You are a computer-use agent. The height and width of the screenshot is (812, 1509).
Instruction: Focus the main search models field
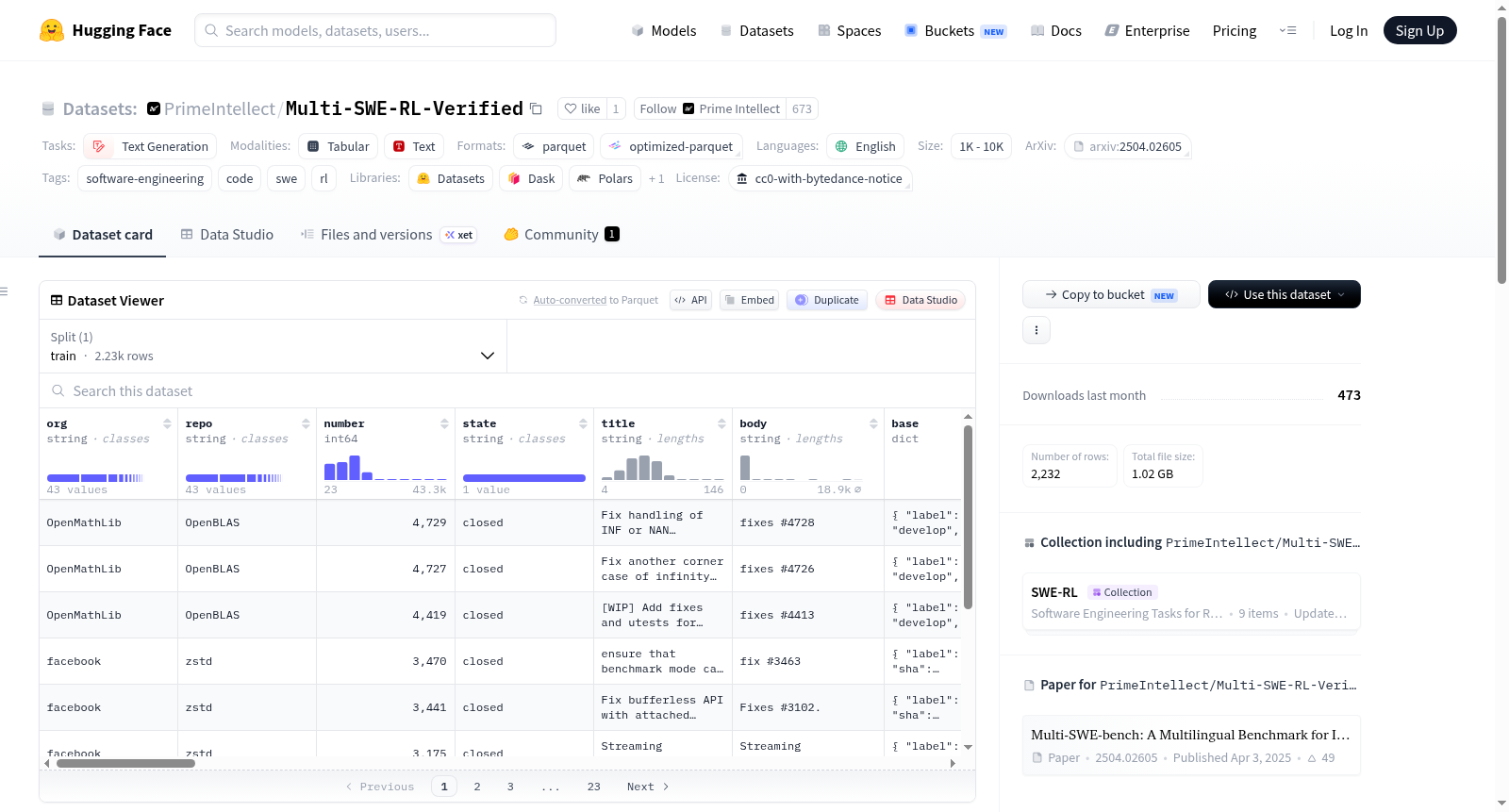pyautogui.click(x=375, y=30)
